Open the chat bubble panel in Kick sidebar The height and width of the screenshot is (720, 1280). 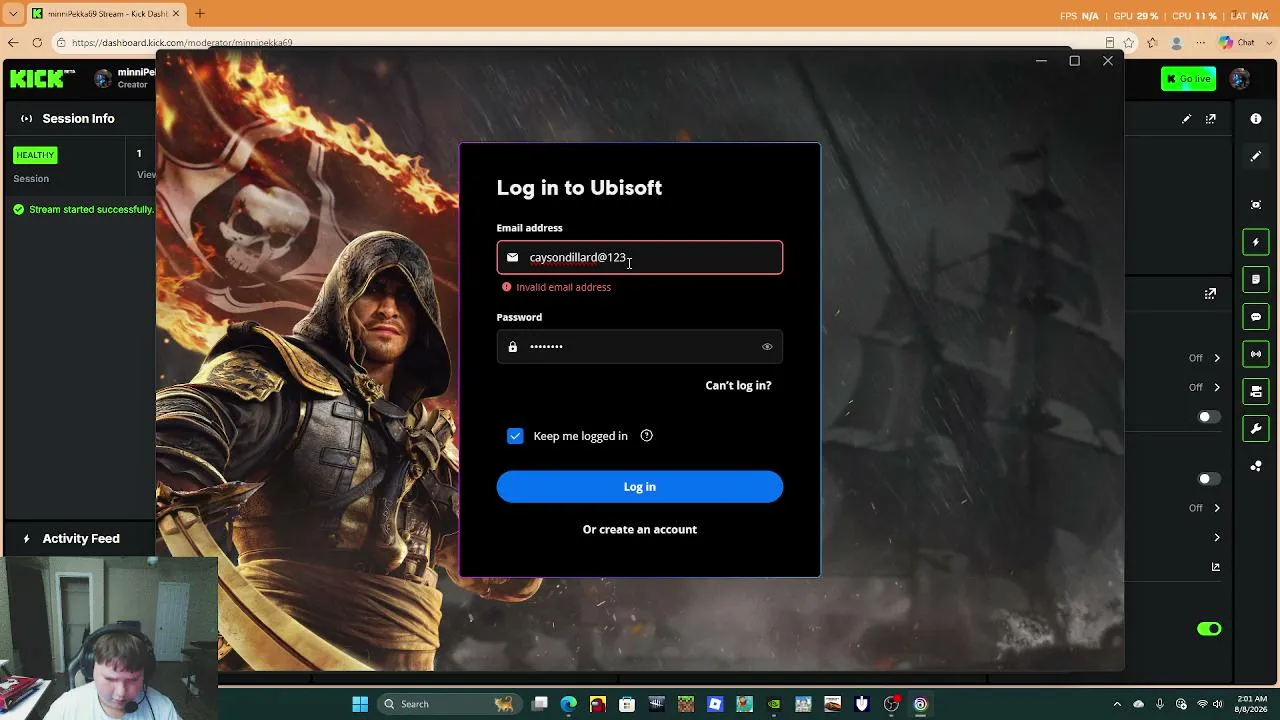[x=1256, y=317]
